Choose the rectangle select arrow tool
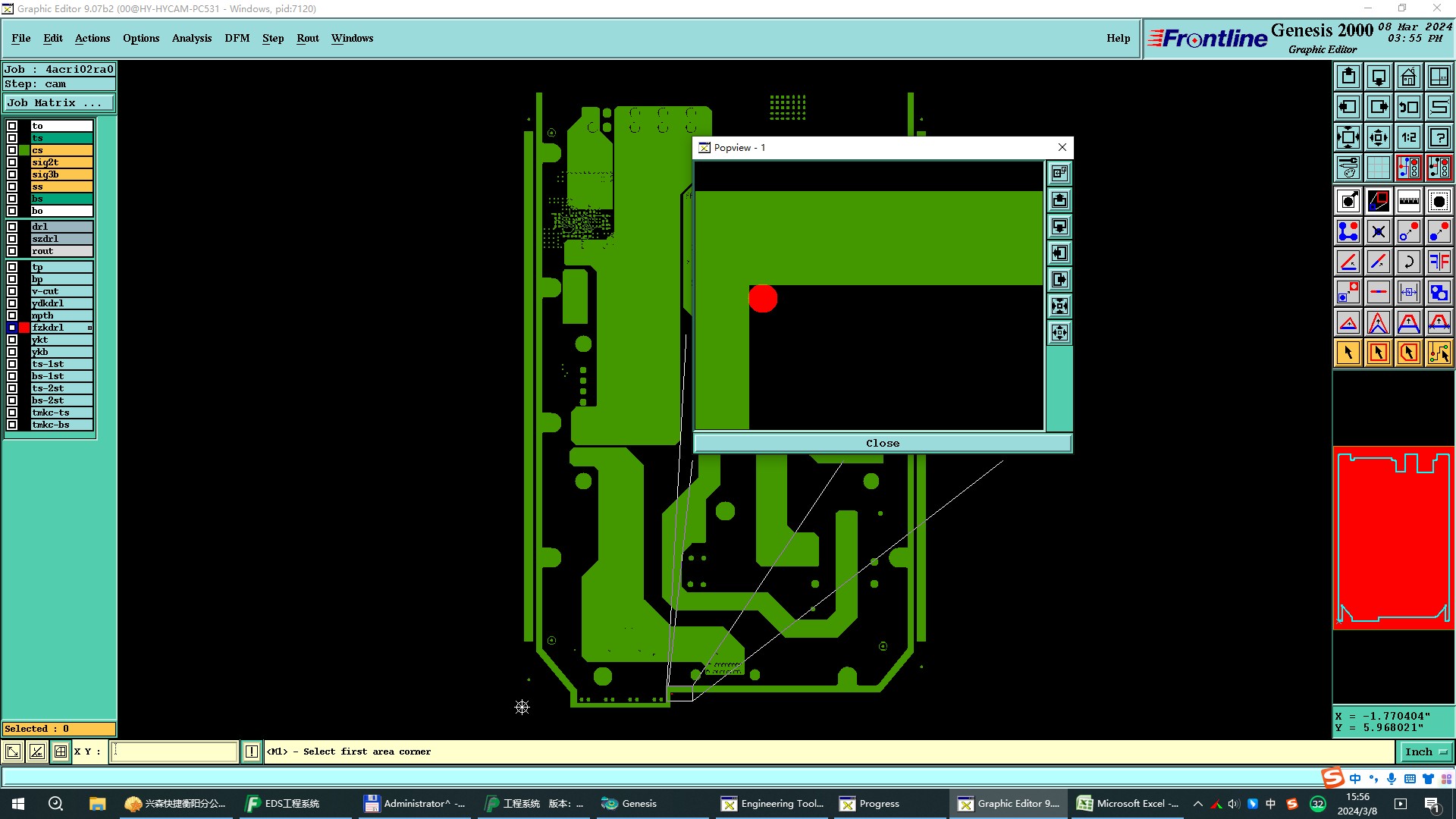Screen dimensions: 1456x819 (1378, 353)
